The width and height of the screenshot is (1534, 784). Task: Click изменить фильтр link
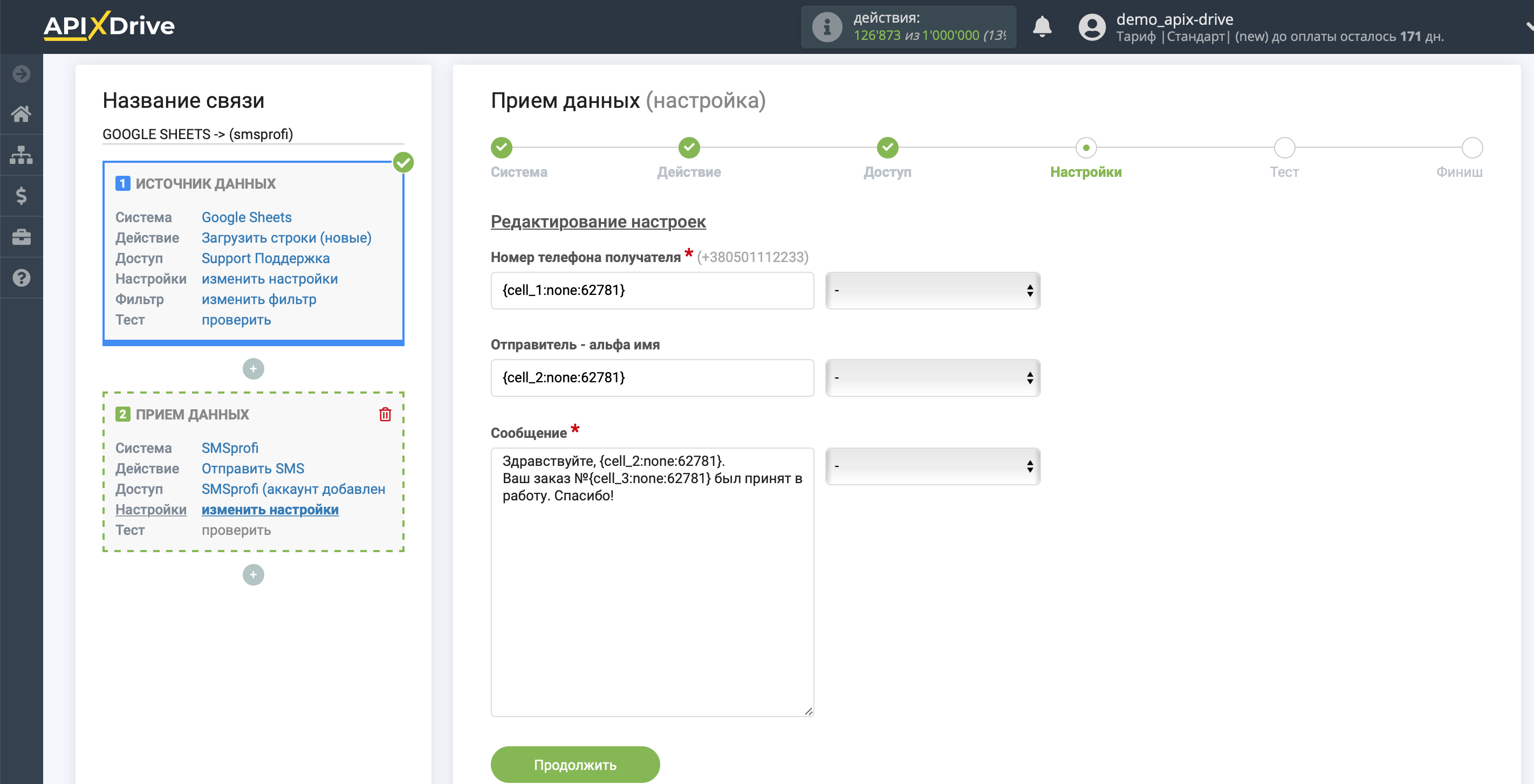(x=259, y=299)
